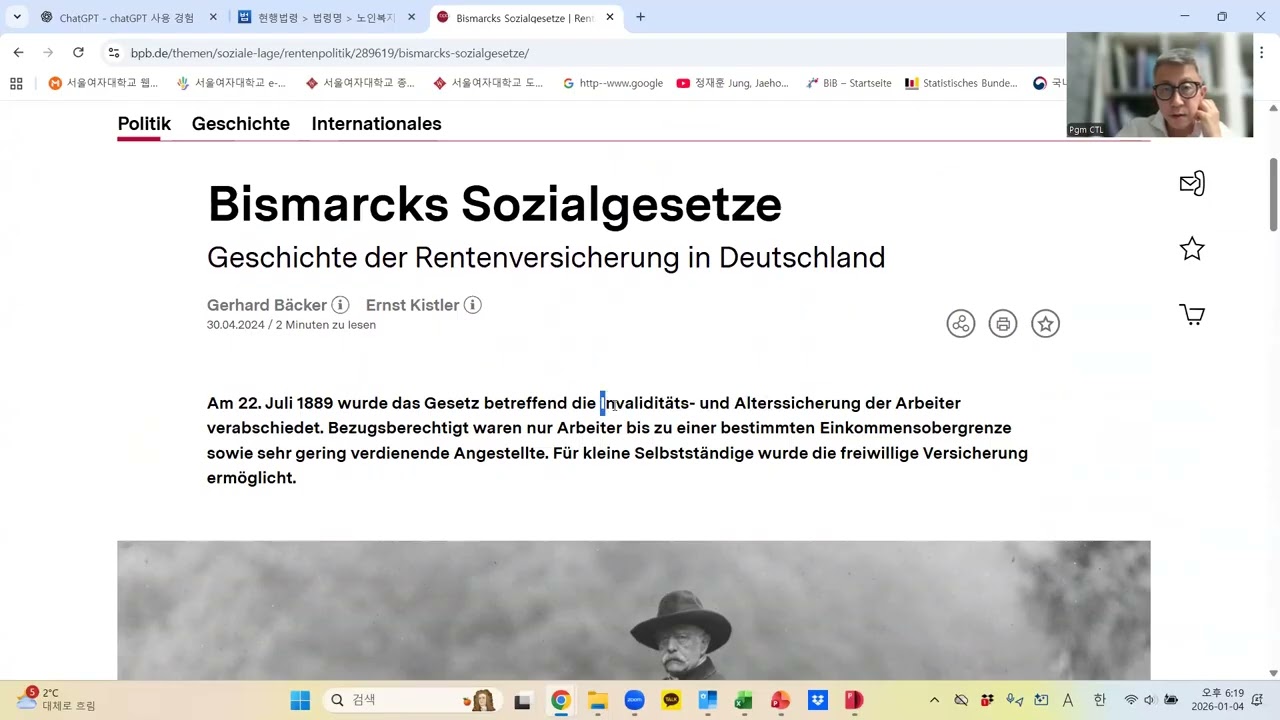The height and width of the screenshot is (720, 1280).
Task: Click the print icon beside the share icon
Action: (1003, 323)
